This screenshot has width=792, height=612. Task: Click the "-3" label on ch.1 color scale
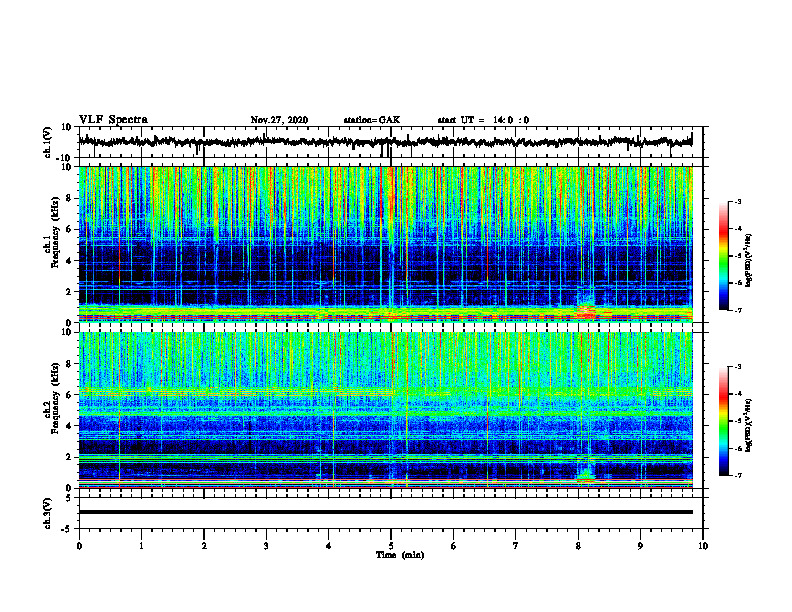click(737, 201)
